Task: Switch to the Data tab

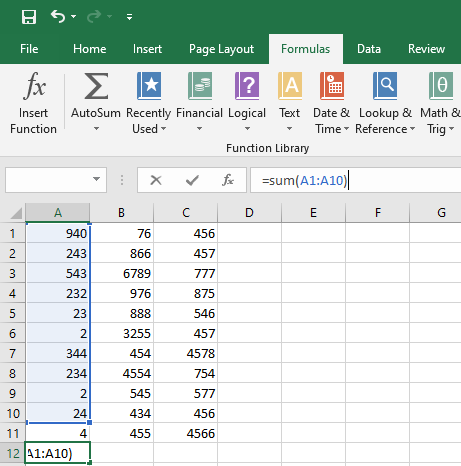Action: (369, 49)
